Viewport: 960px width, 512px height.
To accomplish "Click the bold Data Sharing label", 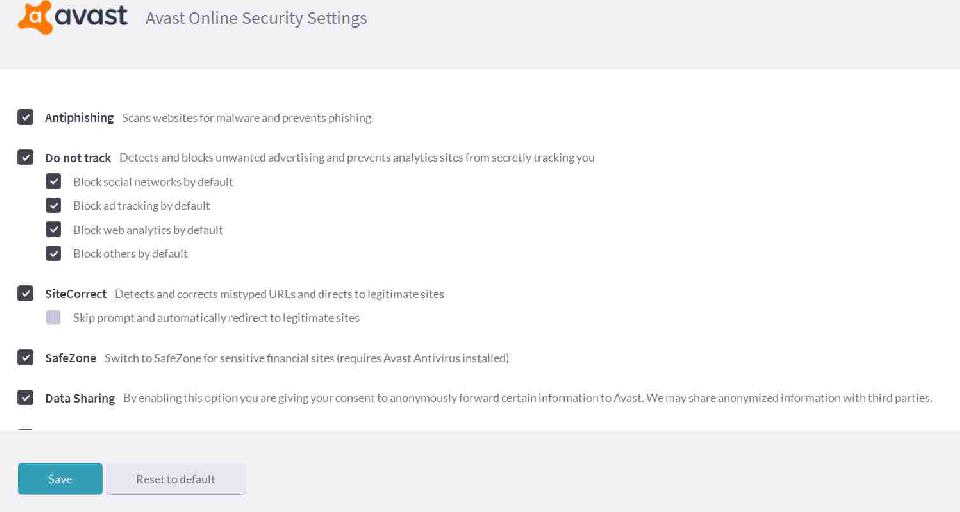I will (80, 399).
